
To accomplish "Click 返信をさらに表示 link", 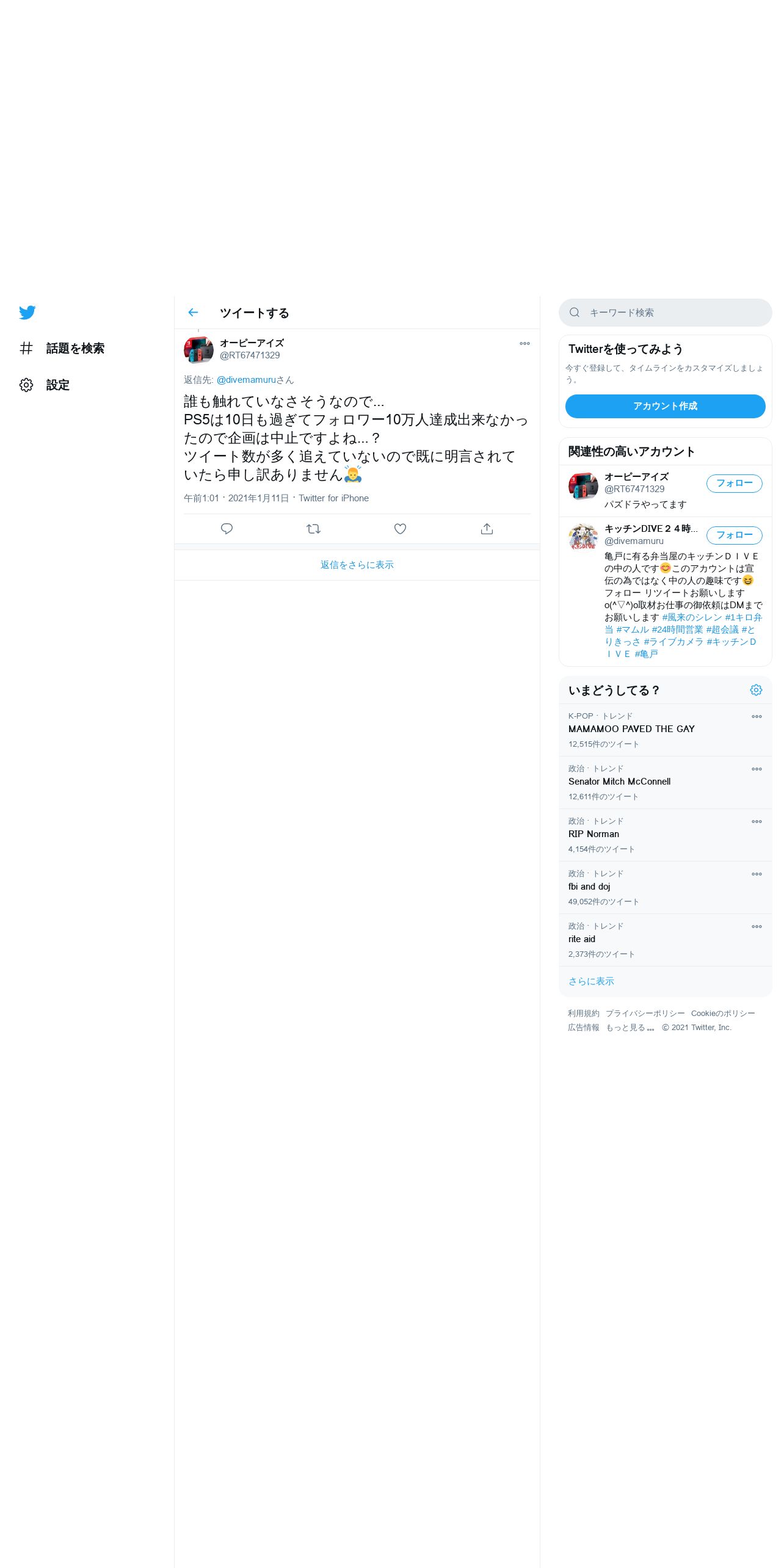I will (357, 565).
